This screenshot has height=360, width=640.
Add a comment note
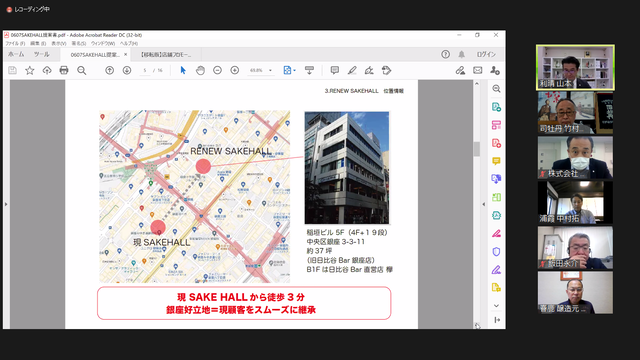(335, 71)
